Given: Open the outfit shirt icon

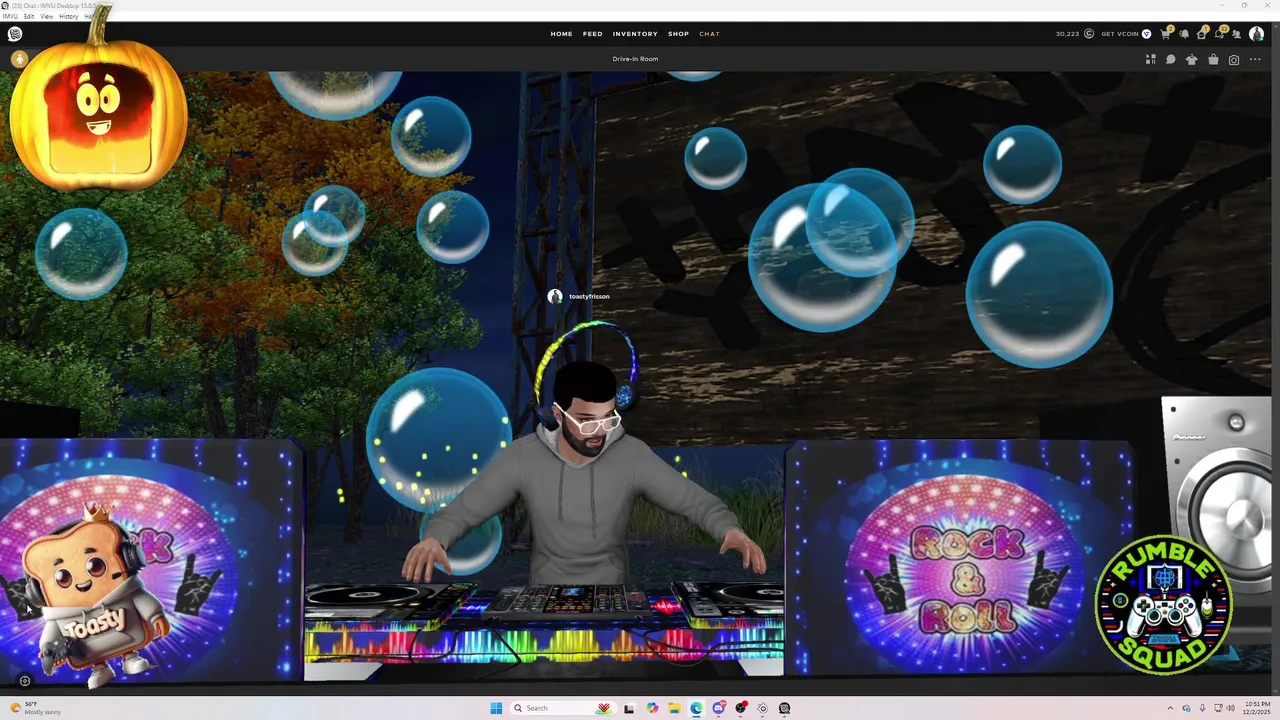Looking at the screenshot, I should (x=1191, y=60).
